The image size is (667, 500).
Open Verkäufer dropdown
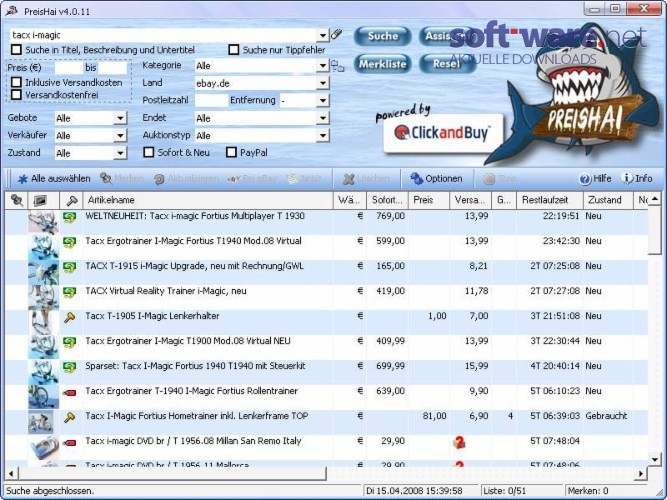coord(121,135)
